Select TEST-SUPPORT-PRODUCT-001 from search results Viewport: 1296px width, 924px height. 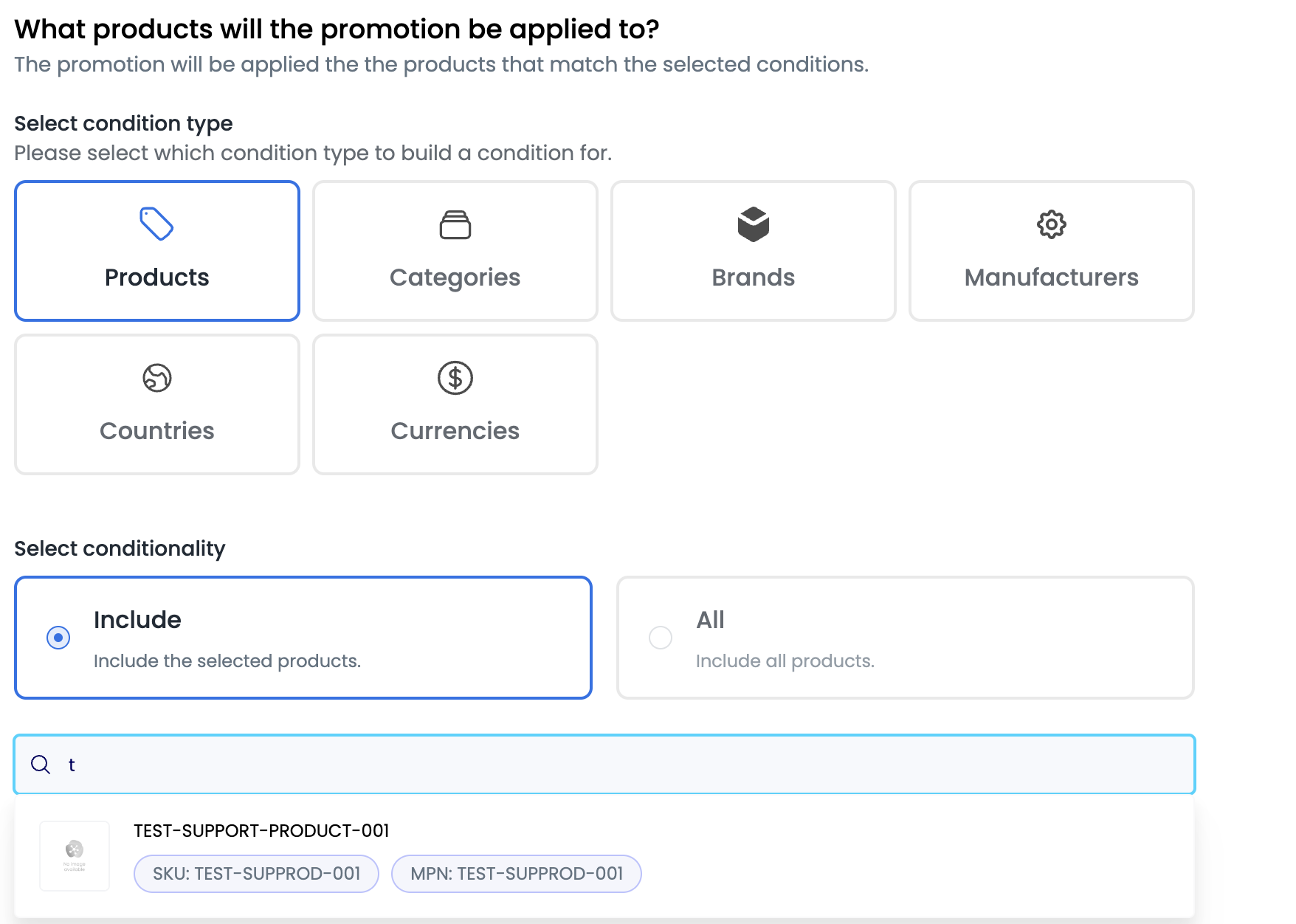pos(604,856)
